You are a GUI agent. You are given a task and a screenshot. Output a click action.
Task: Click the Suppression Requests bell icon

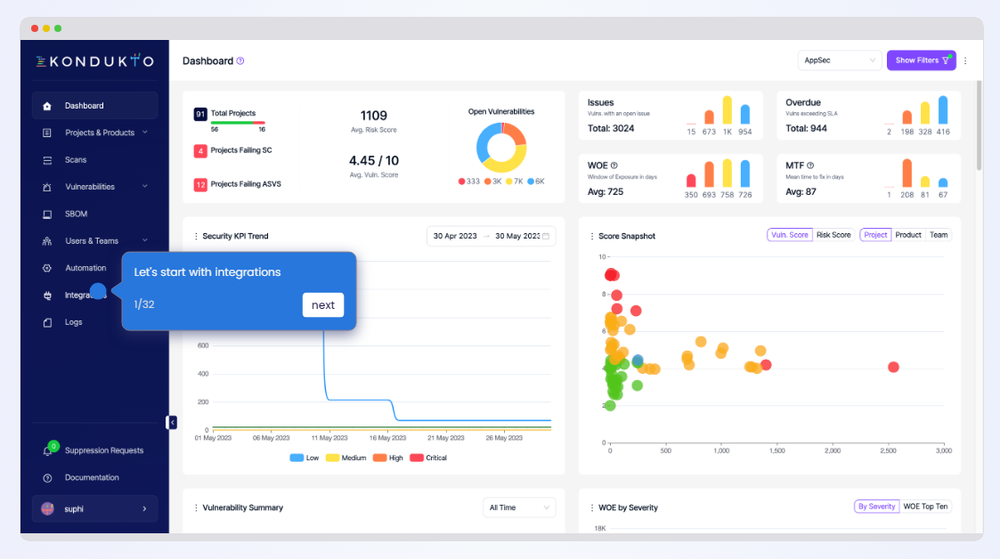coord(47,451)
